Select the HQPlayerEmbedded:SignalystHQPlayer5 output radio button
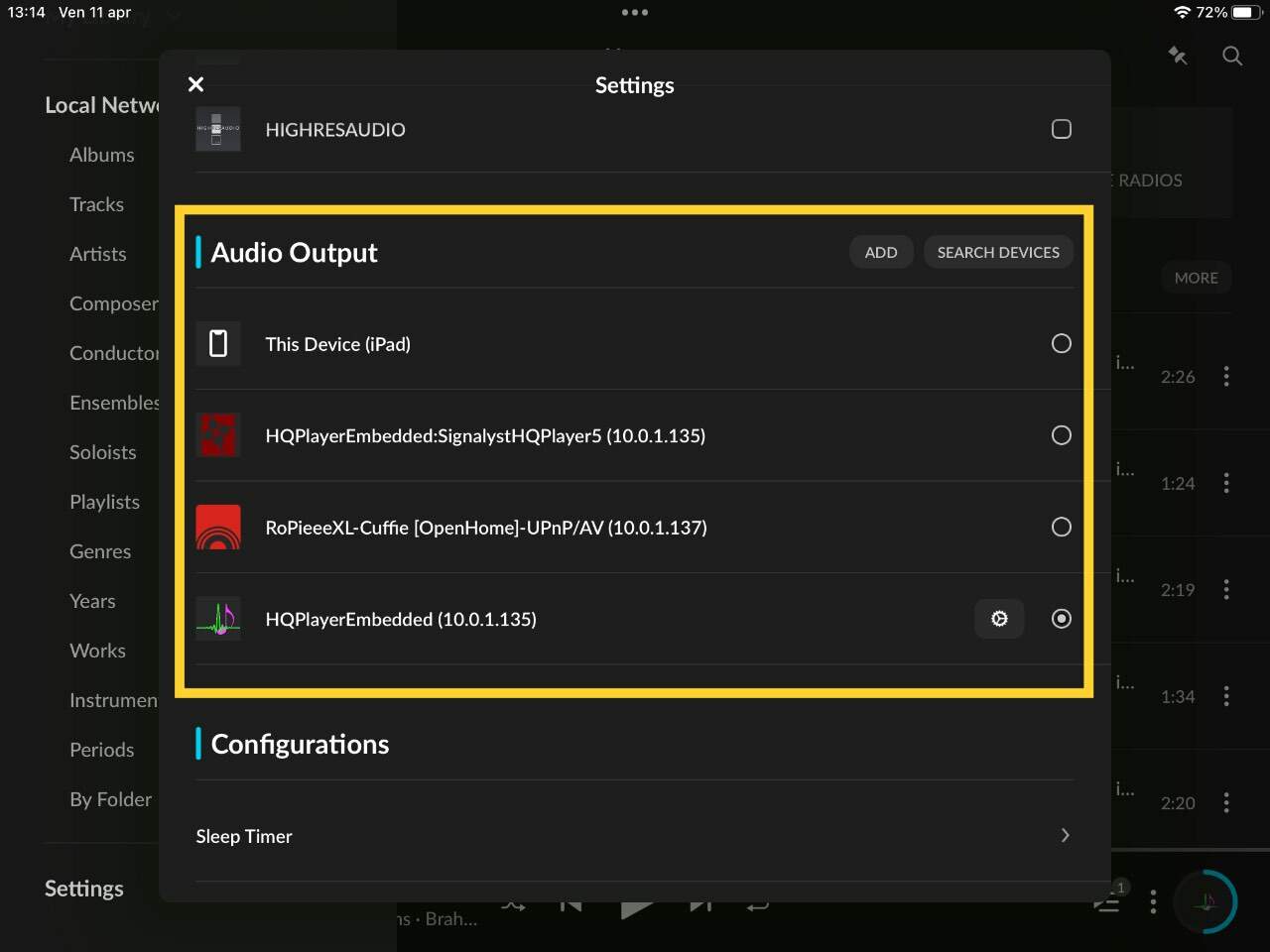This screenshot has height=952, width=1270. 1061,435
